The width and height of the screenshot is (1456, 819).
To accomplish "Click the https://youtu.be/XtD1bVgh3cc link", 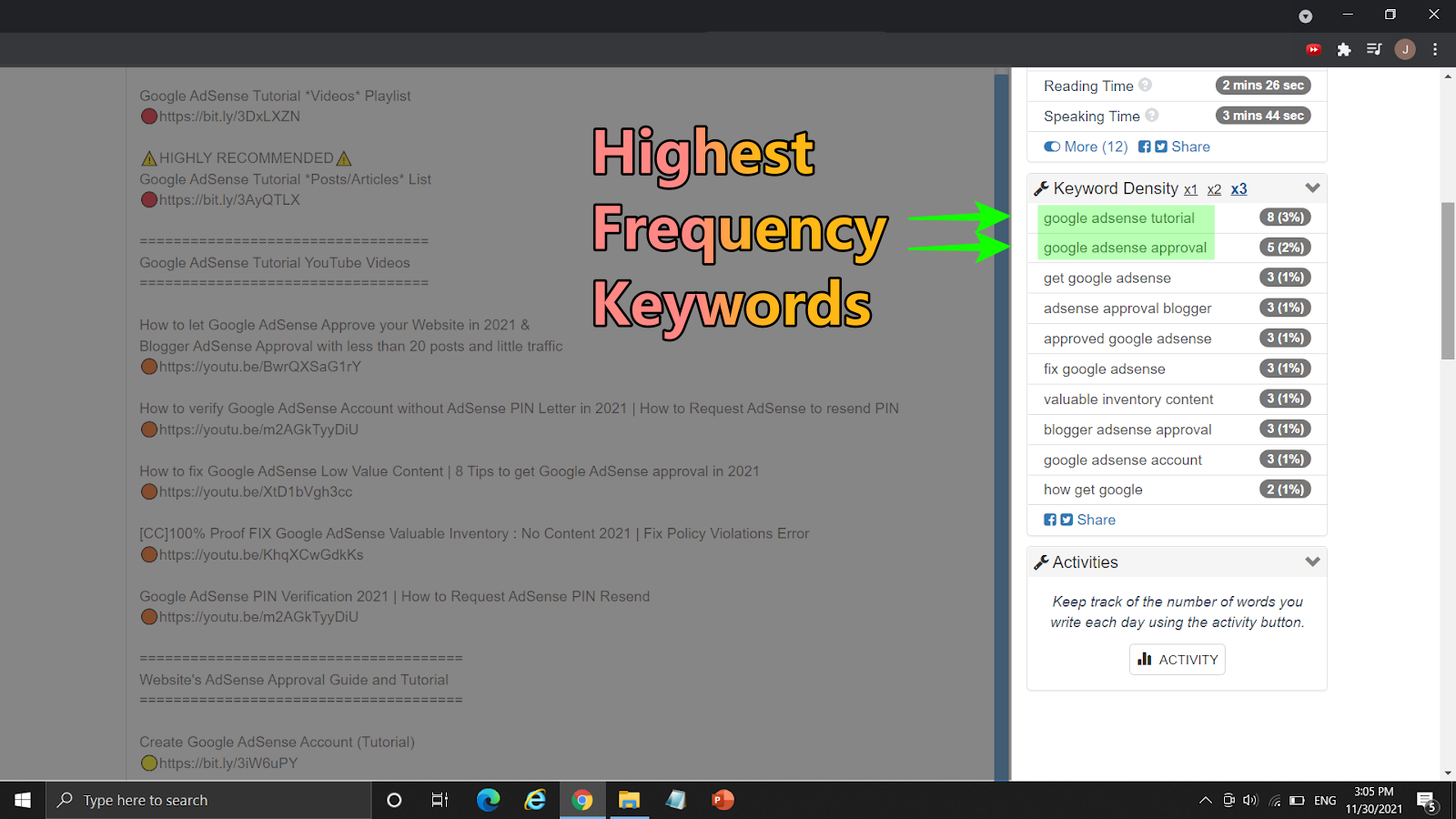I will (x=256, y=492).
